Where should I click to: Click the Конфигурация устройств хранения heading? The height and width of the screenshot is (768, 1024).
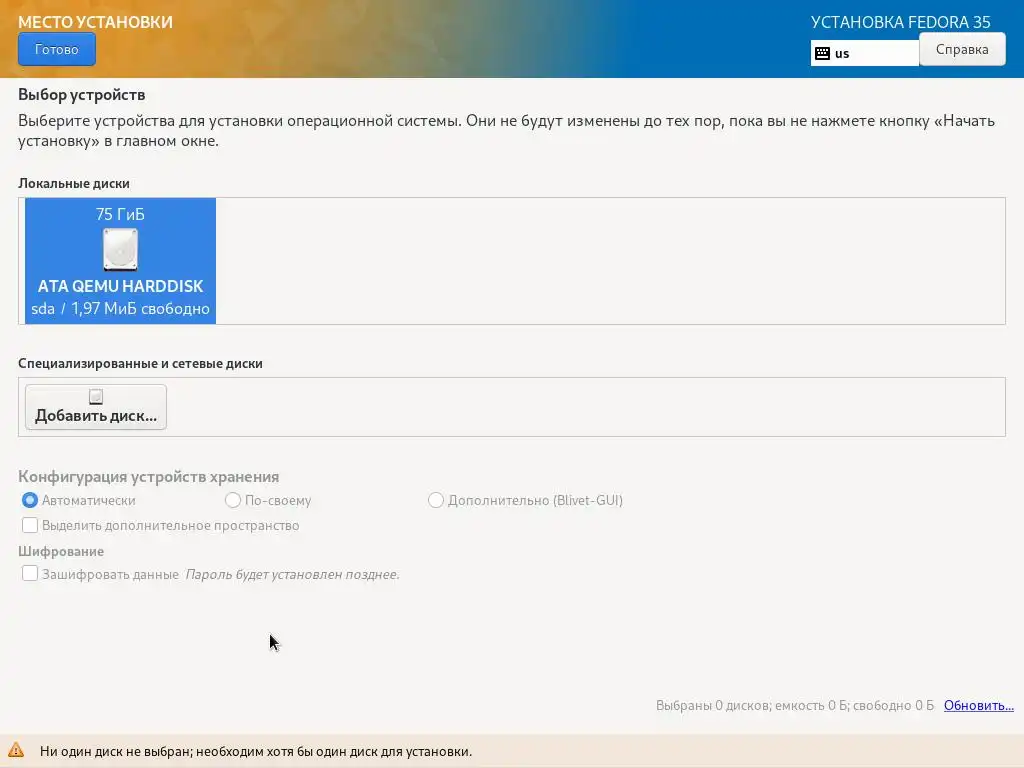(149, 477)
